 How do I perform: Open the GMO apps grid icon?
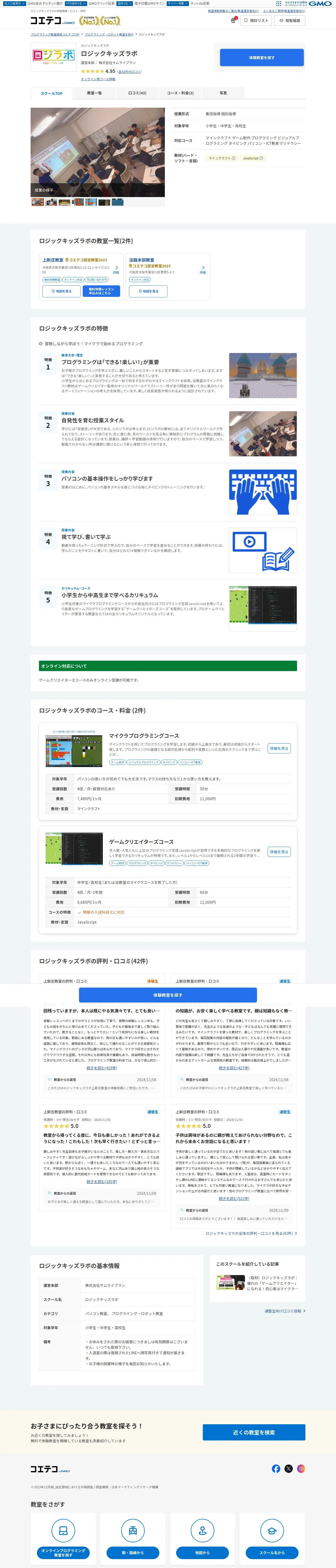(x=279, y=4)
